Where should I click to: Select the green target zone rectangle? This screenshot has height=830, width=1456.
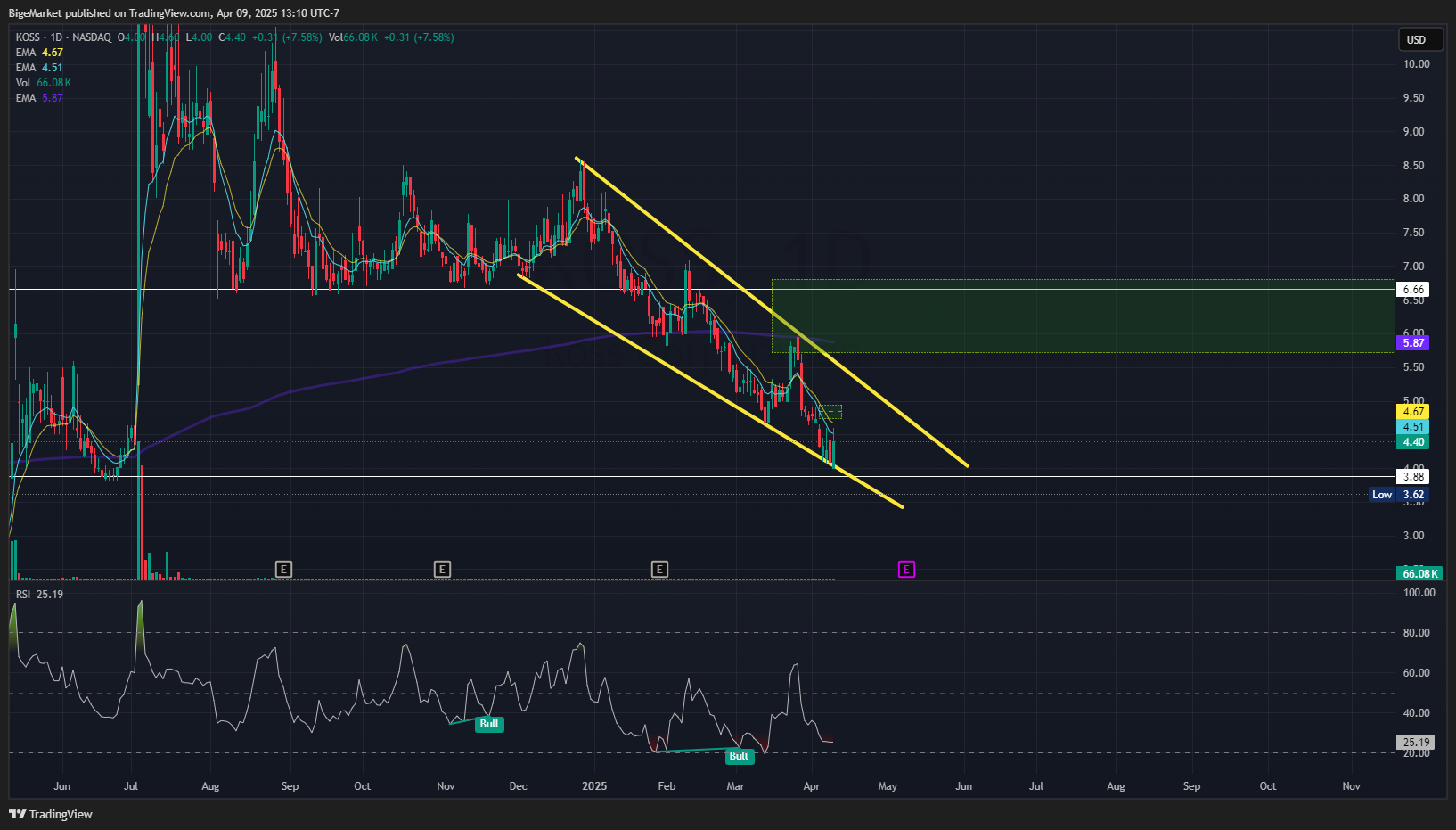tap(1083, 316)
